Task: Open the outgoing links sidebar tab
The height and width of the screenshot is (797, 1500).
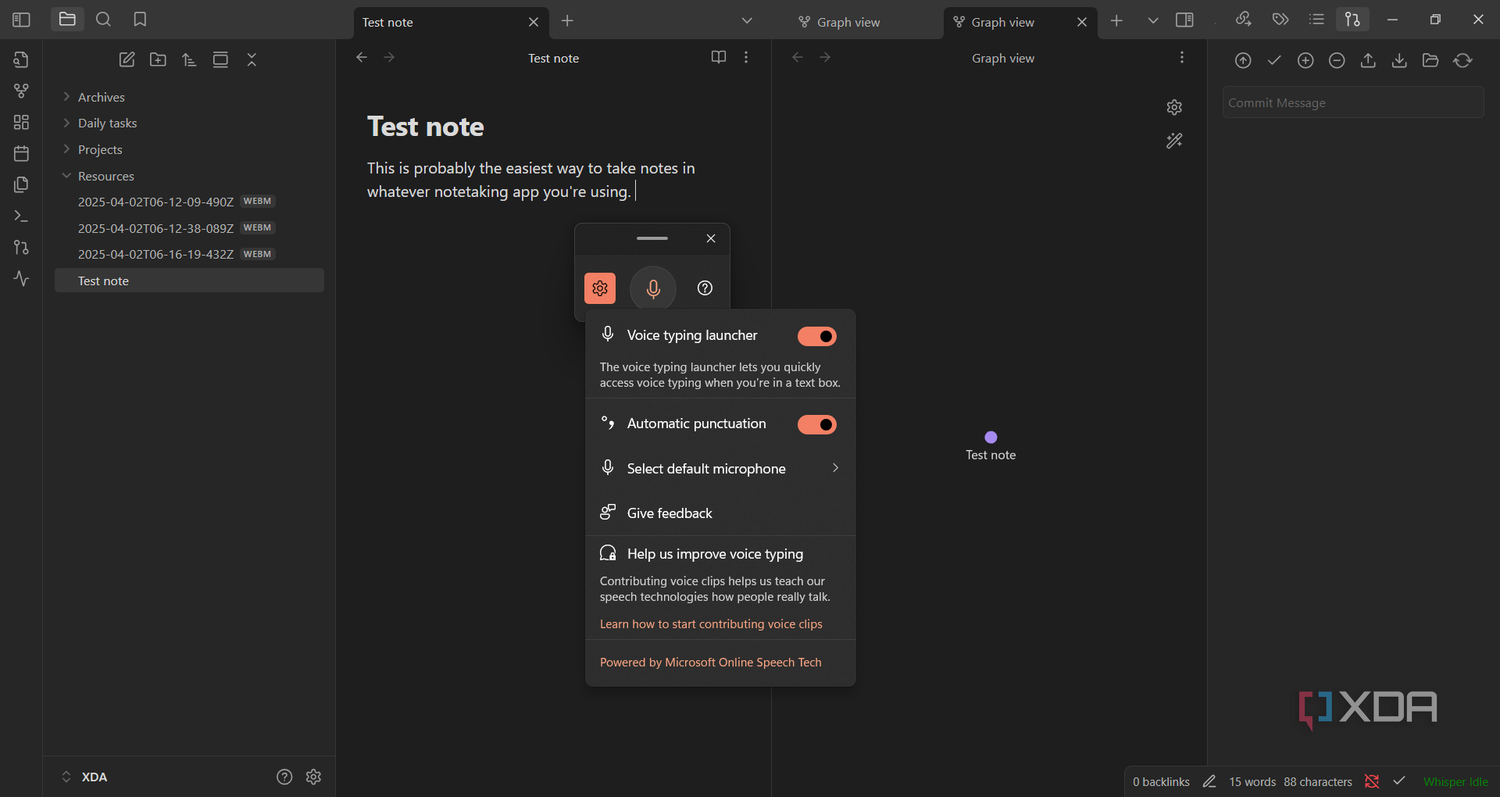Action: click(x=1244, y=19)
